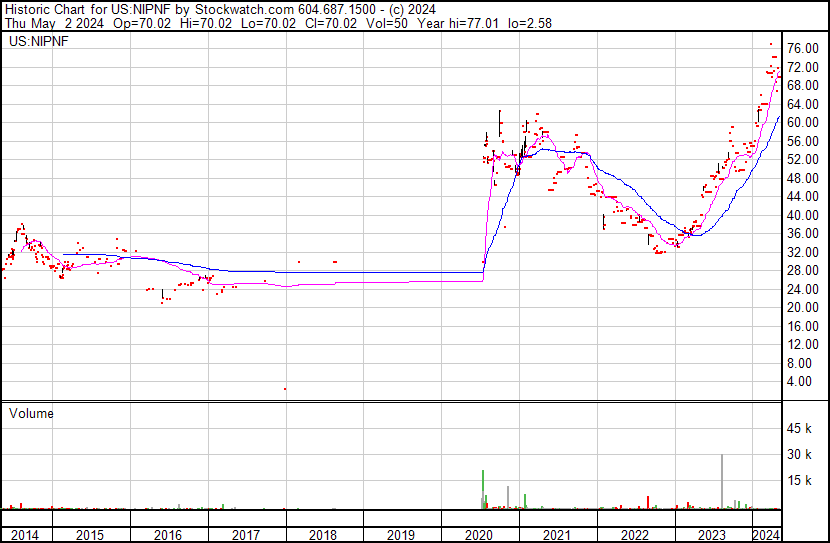Click the 15 k volume axis label
Viewport: 830px width, 543px height.
coord(801,481)
